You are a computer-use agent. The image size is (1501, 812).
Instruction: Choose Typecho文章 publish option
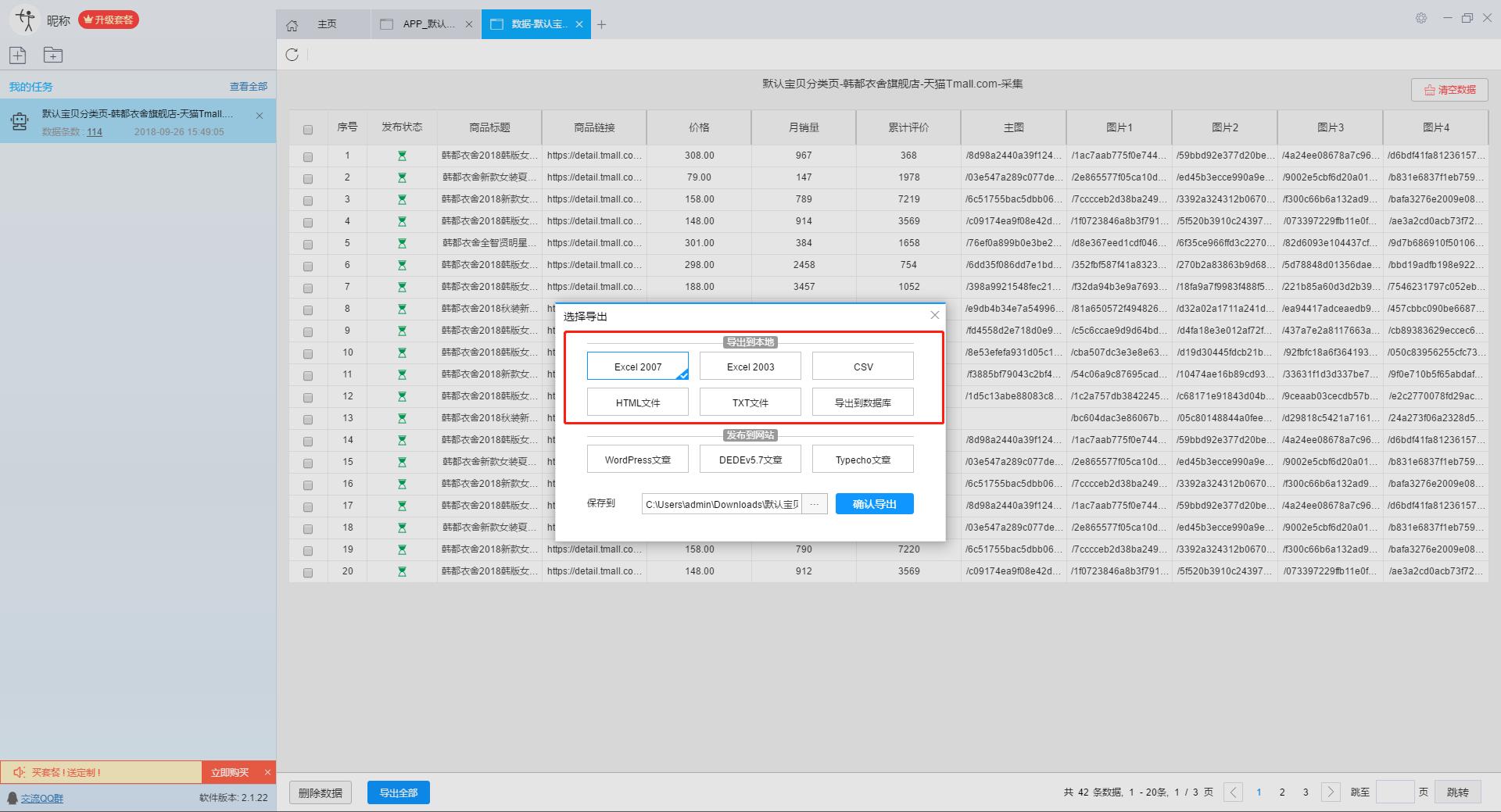click(x=863, y=459)
